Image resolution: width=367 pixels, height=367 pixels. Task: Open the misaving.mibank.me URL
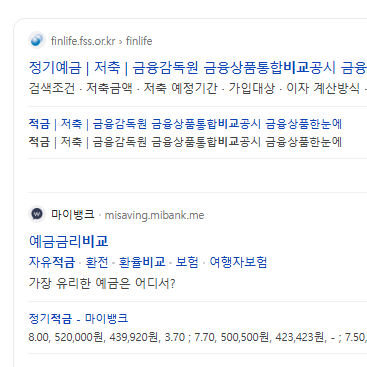click(154, 215)
